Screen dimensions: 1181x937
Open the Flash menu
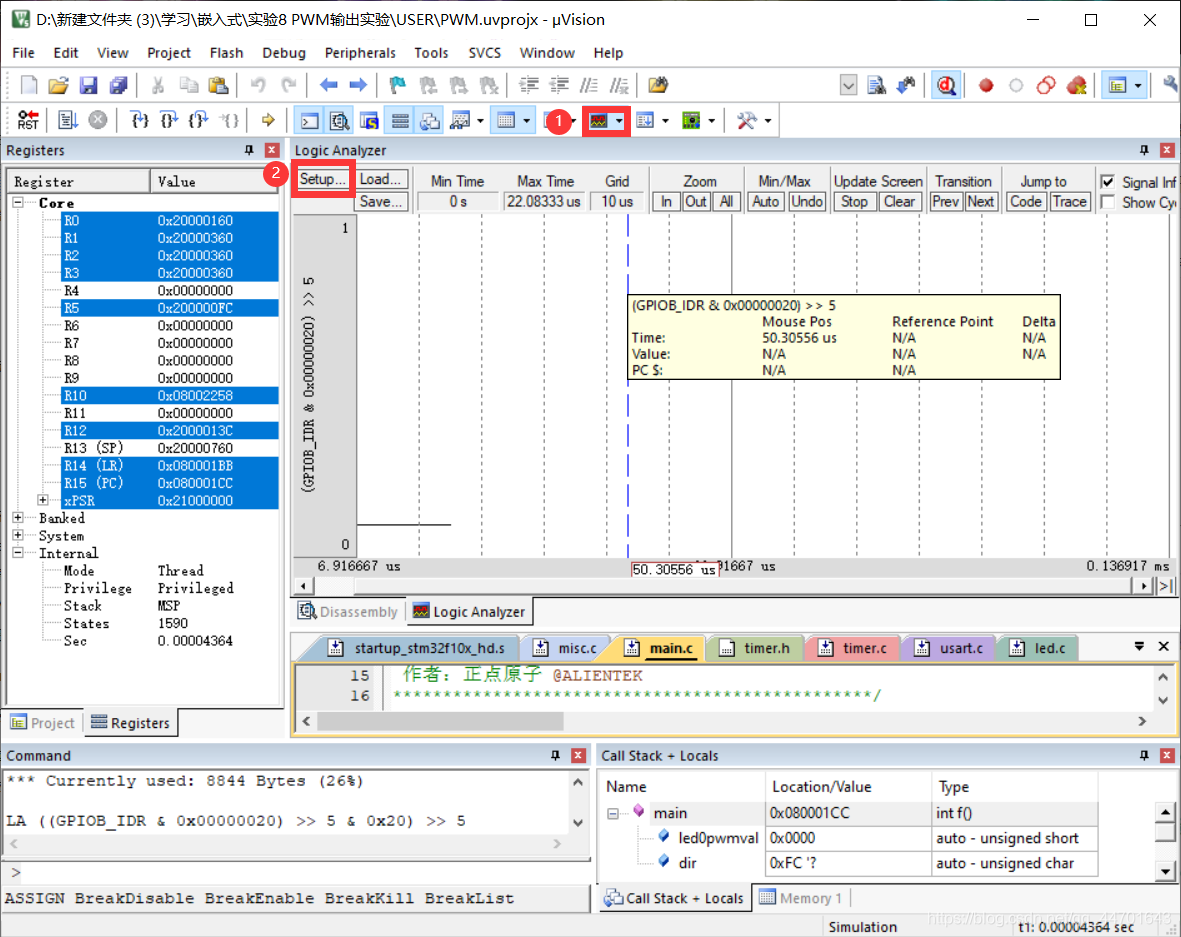(226, 53)
